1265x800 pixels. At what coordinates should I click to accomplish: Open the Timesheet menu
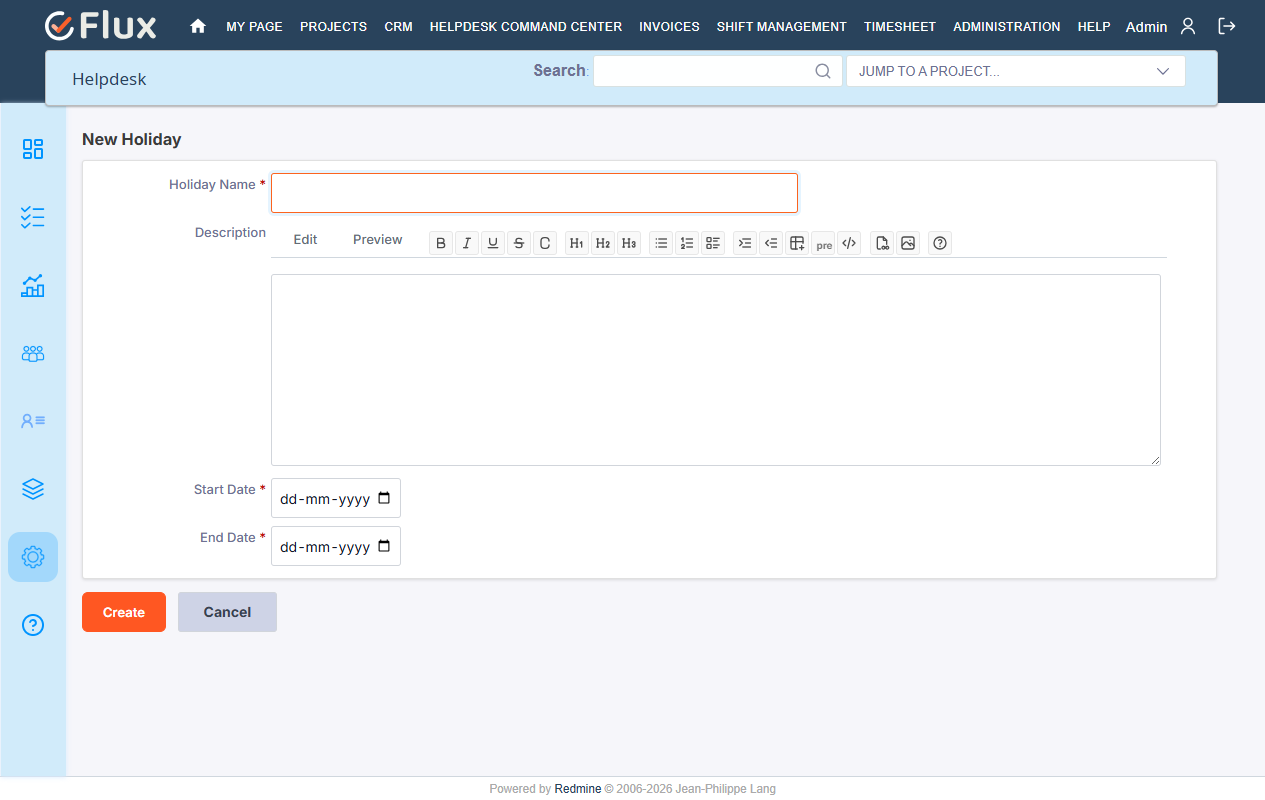900,27
